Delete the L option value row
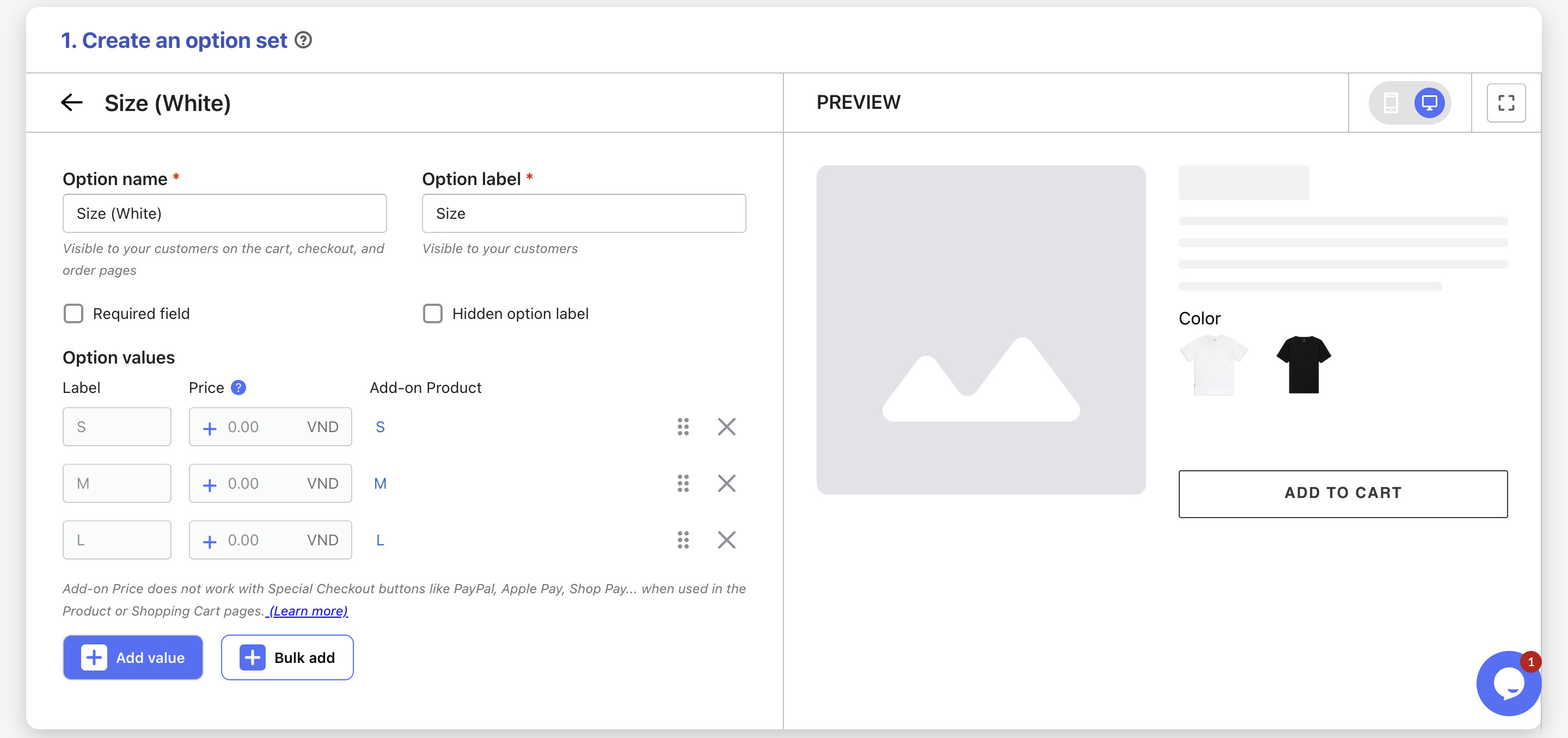Image resolution: width=1568 pixels, height=738 pixels. pos(726,540)
